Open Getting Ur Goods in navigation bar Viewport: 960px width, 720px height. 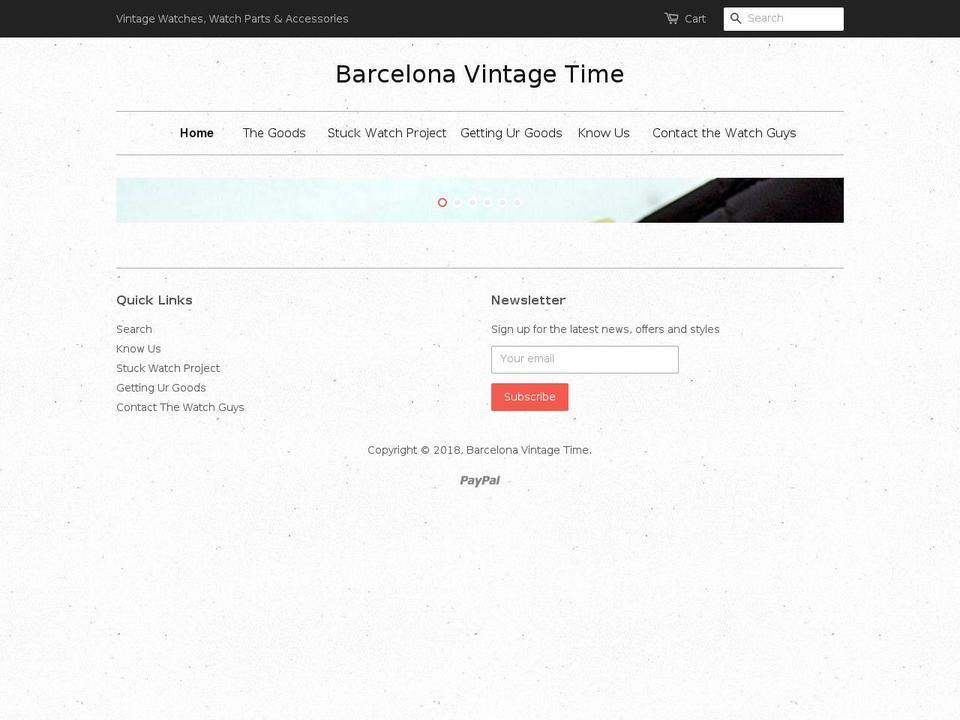511,133
